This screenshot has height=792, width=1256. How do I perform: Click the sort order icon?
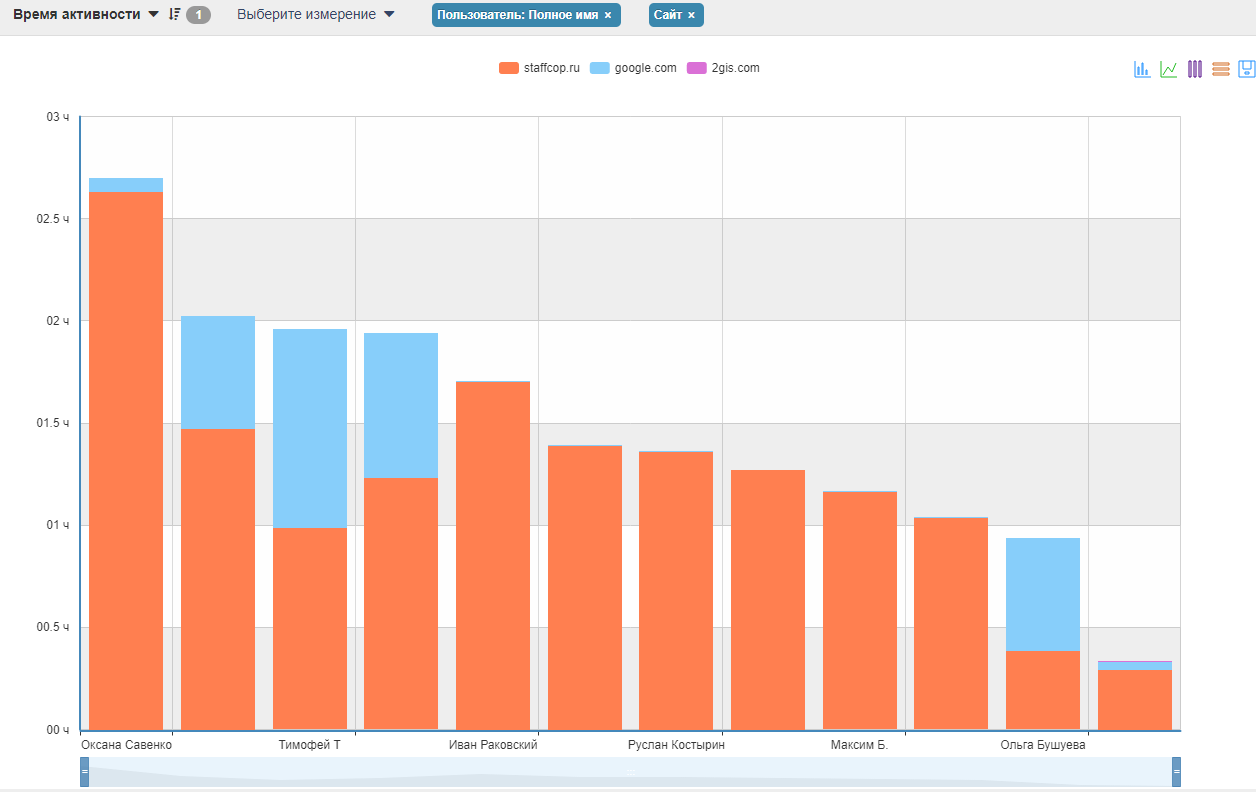coord(174,15)
